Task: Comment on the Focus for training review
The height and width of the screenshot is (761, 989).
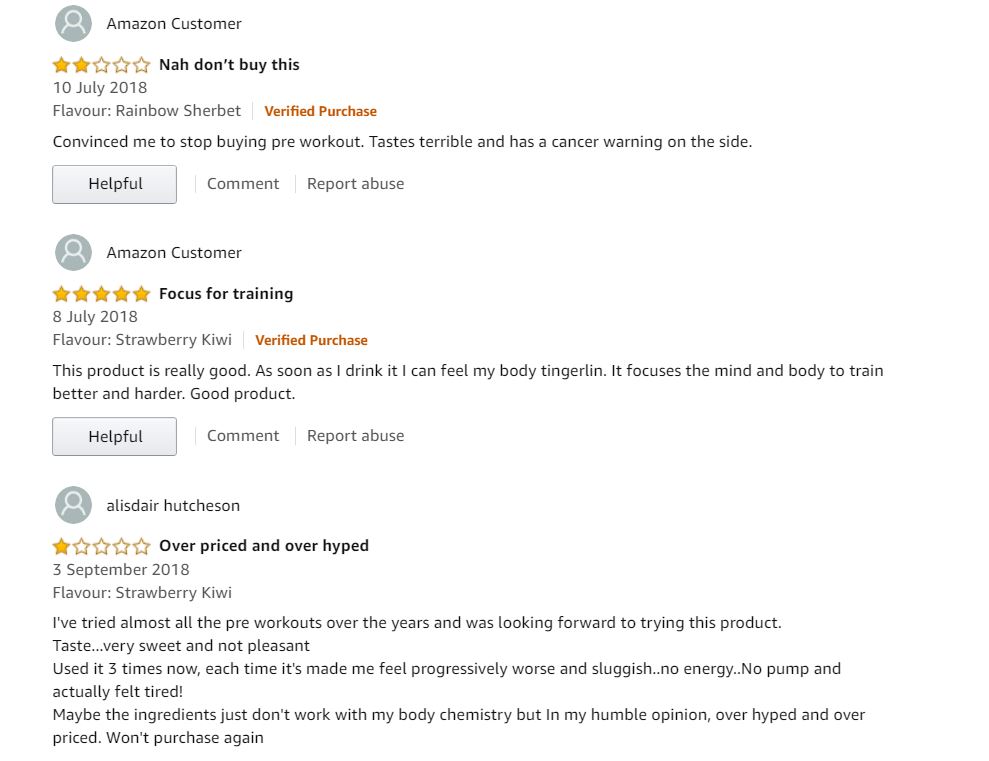Action: click(x=243, y=436)
